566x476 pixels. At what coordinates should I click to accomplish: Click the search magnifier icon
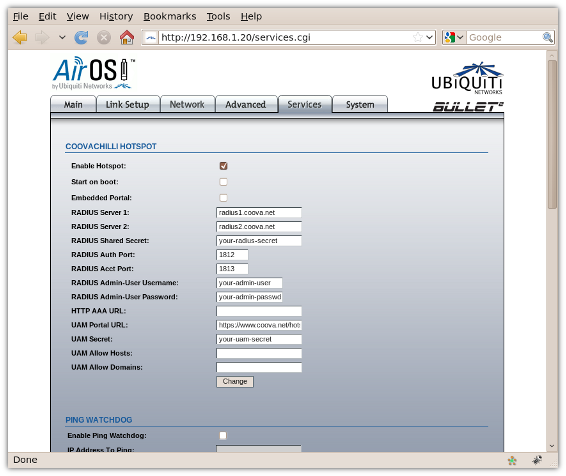547,37
